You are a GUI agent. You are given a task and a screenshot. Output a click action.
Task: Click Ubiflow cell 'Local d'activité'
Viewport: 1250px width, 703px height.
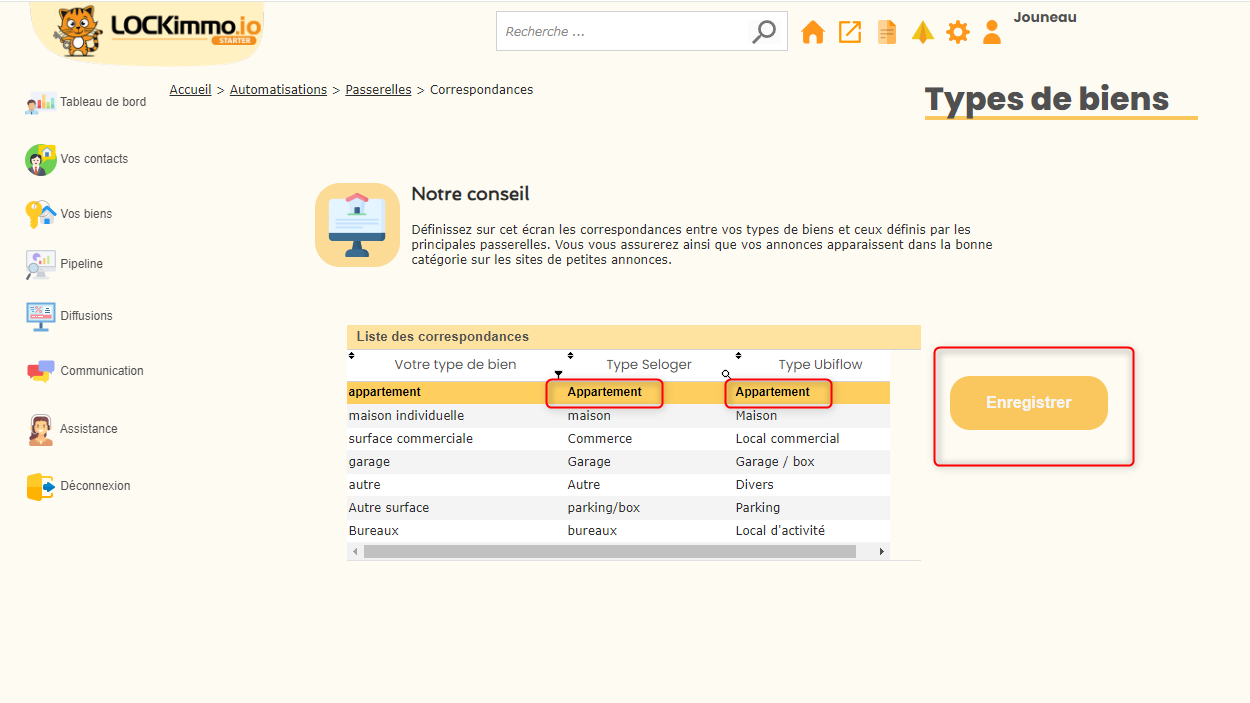click(x=780, y=531)
